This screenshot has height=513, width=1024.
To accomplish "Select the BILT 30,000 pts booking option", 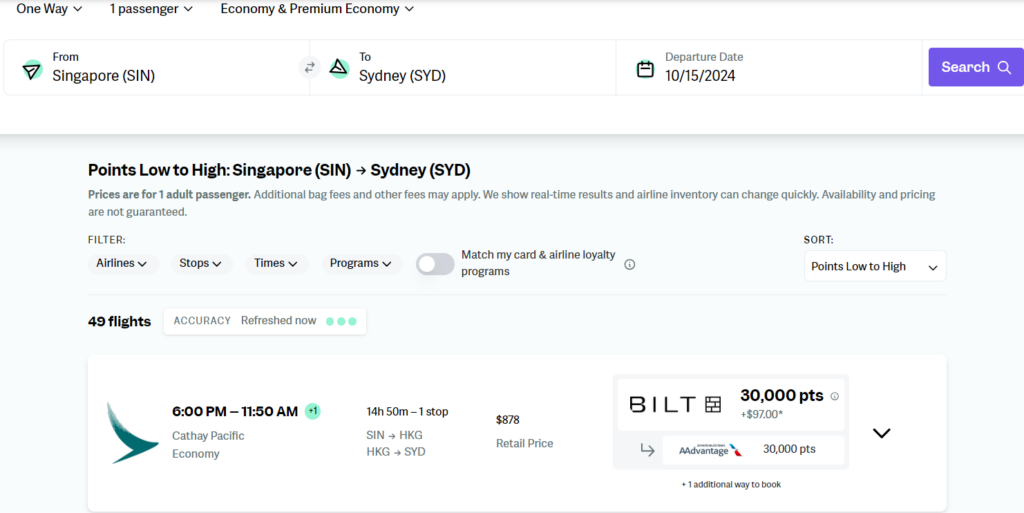I will (x=731, y=405).
